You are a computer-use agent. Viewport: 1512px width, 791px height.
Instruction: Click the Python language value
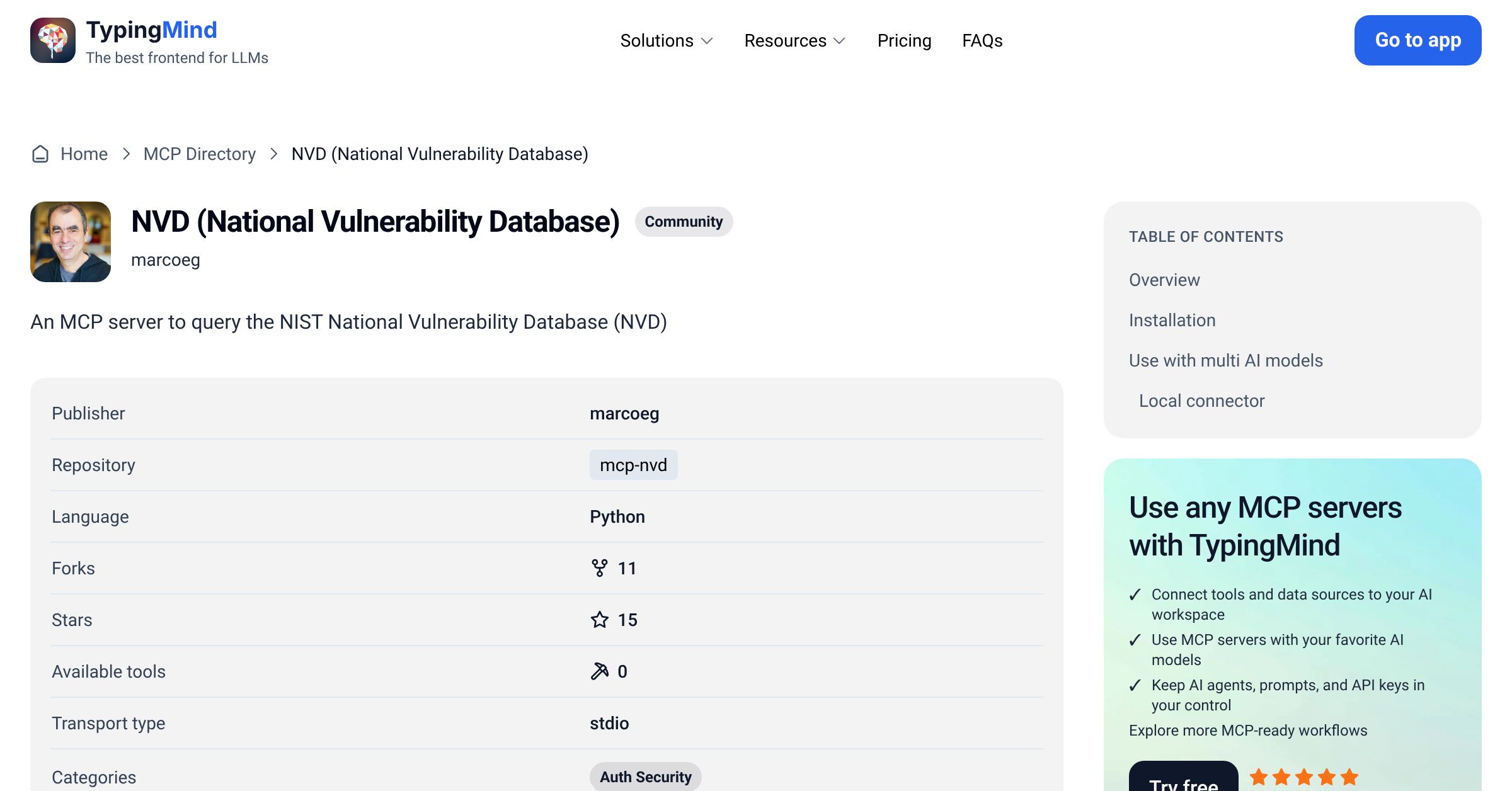tap(617, 516)
